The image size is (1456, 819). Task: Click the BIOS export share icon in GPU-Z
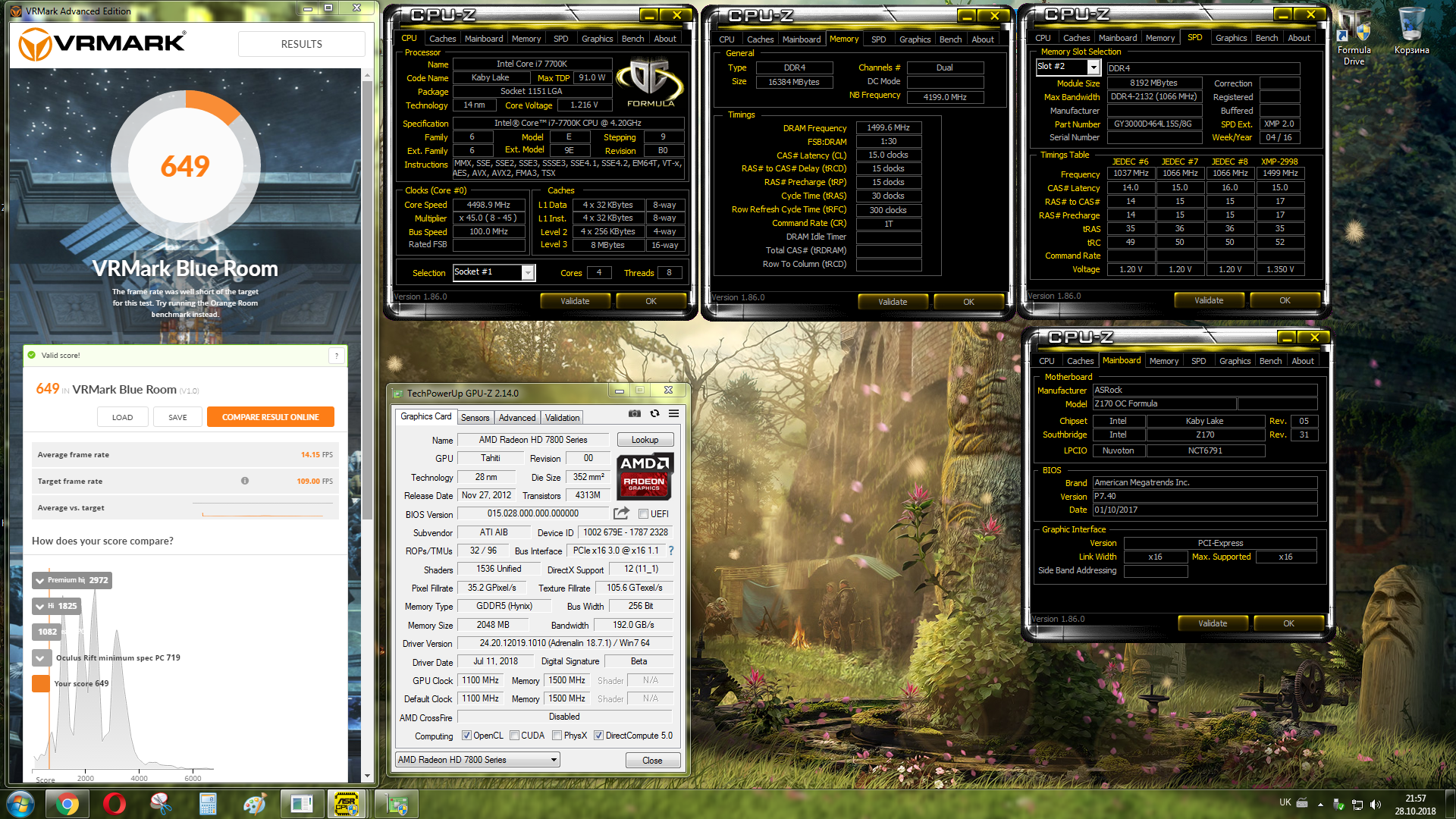[x=621, y=513]
